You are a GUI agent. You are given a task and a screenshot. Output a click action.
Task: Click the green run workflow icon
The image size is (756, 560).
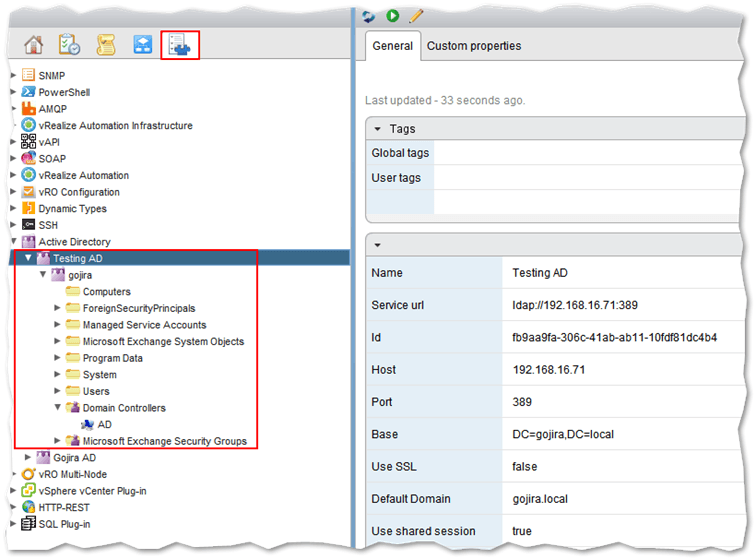click(393, 16)
